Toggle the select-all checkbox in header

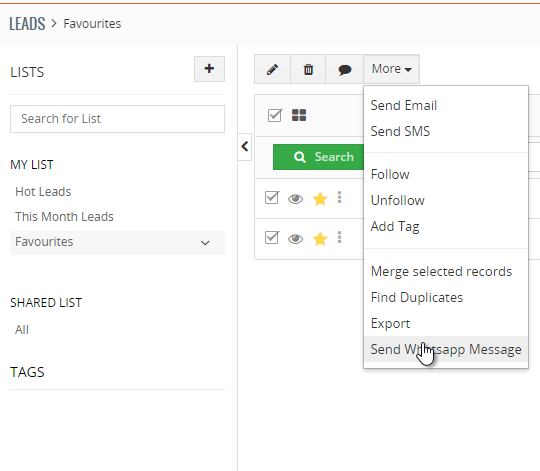(274, 115)
